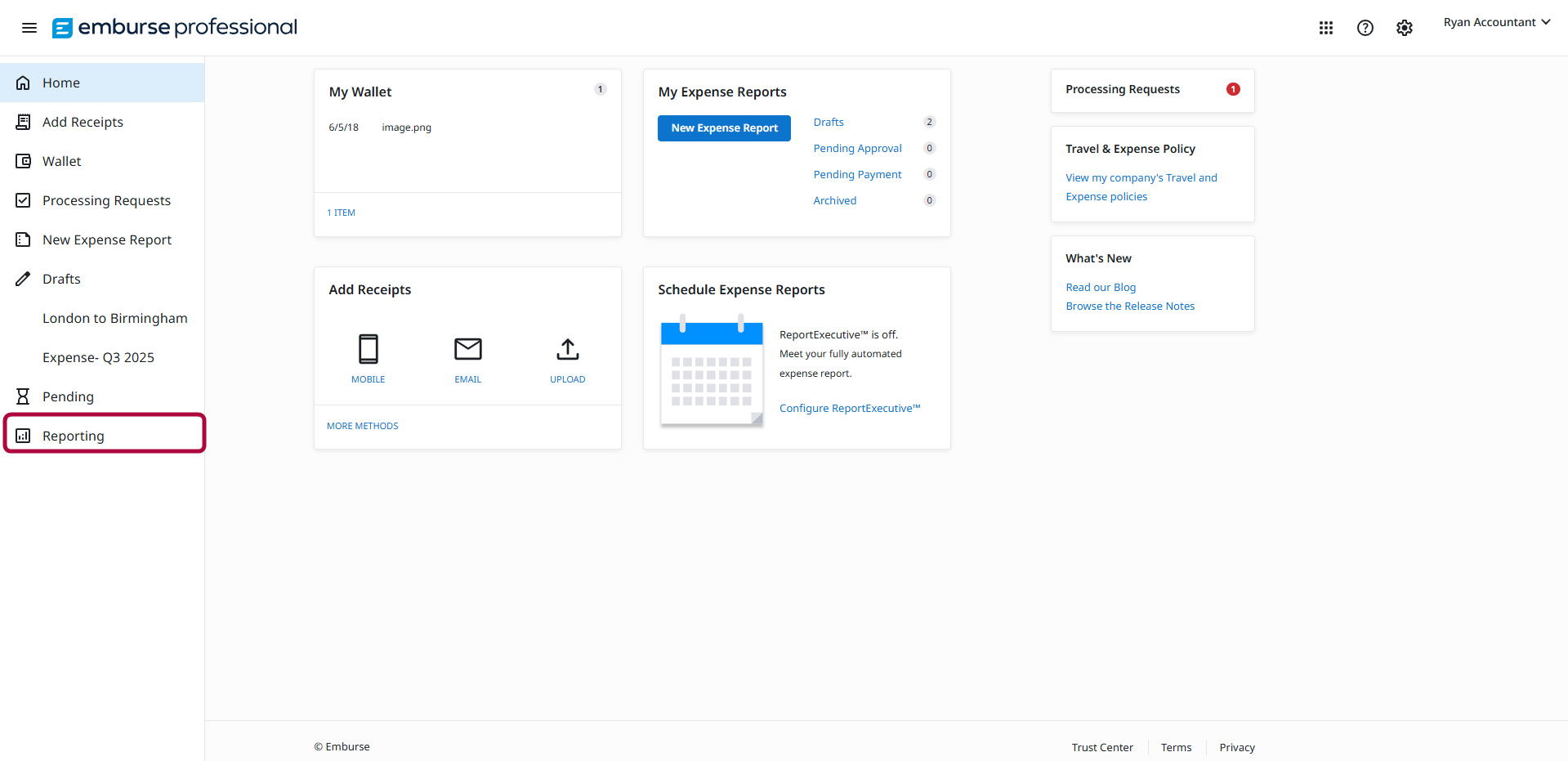Image resolution: width=1568 pixels, height=761 pixels.
Task: Click the New Expense Report button
Action: [724, 128]
